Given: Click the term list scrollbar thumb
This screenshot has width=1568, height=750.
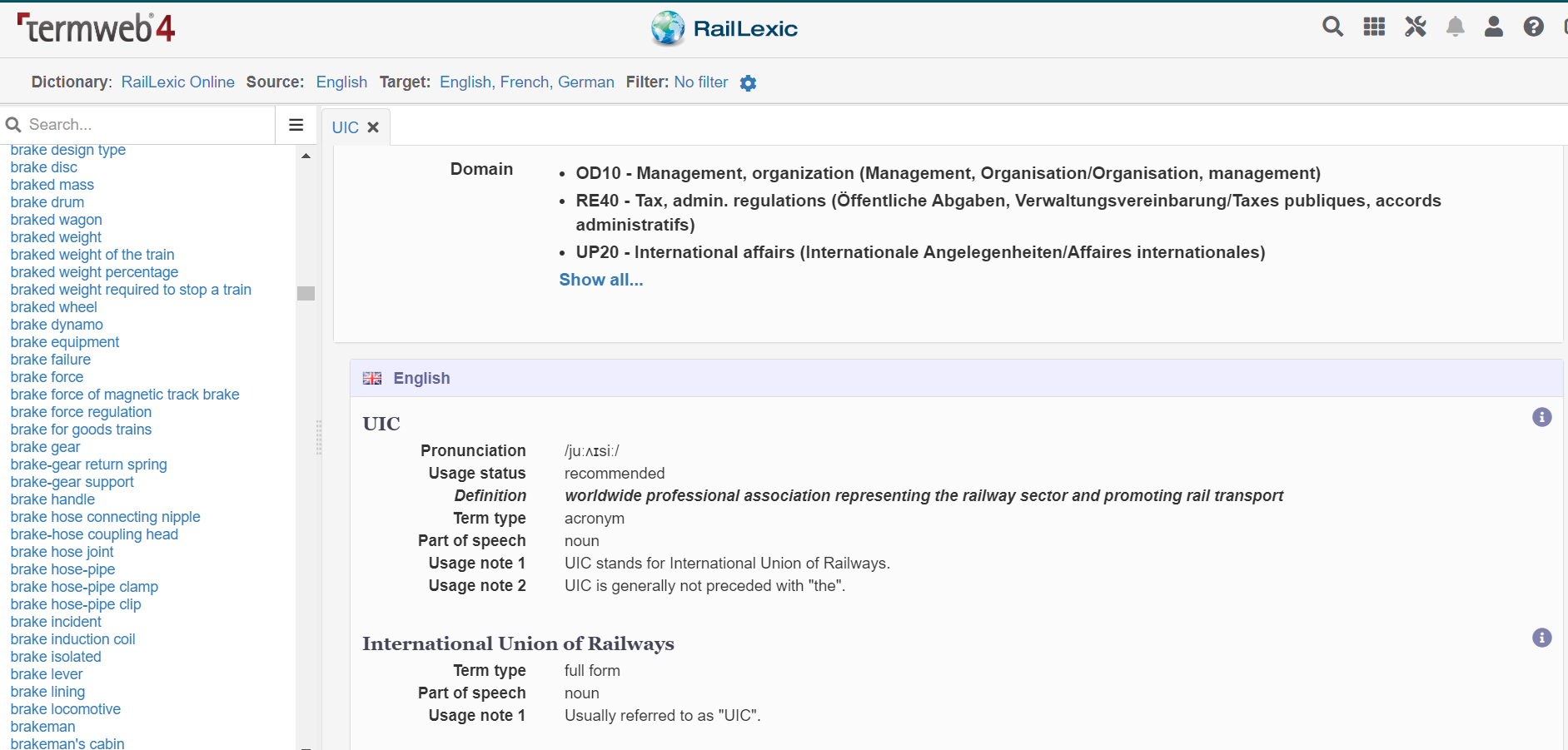Looking at the screenshot, I should 306,293.
